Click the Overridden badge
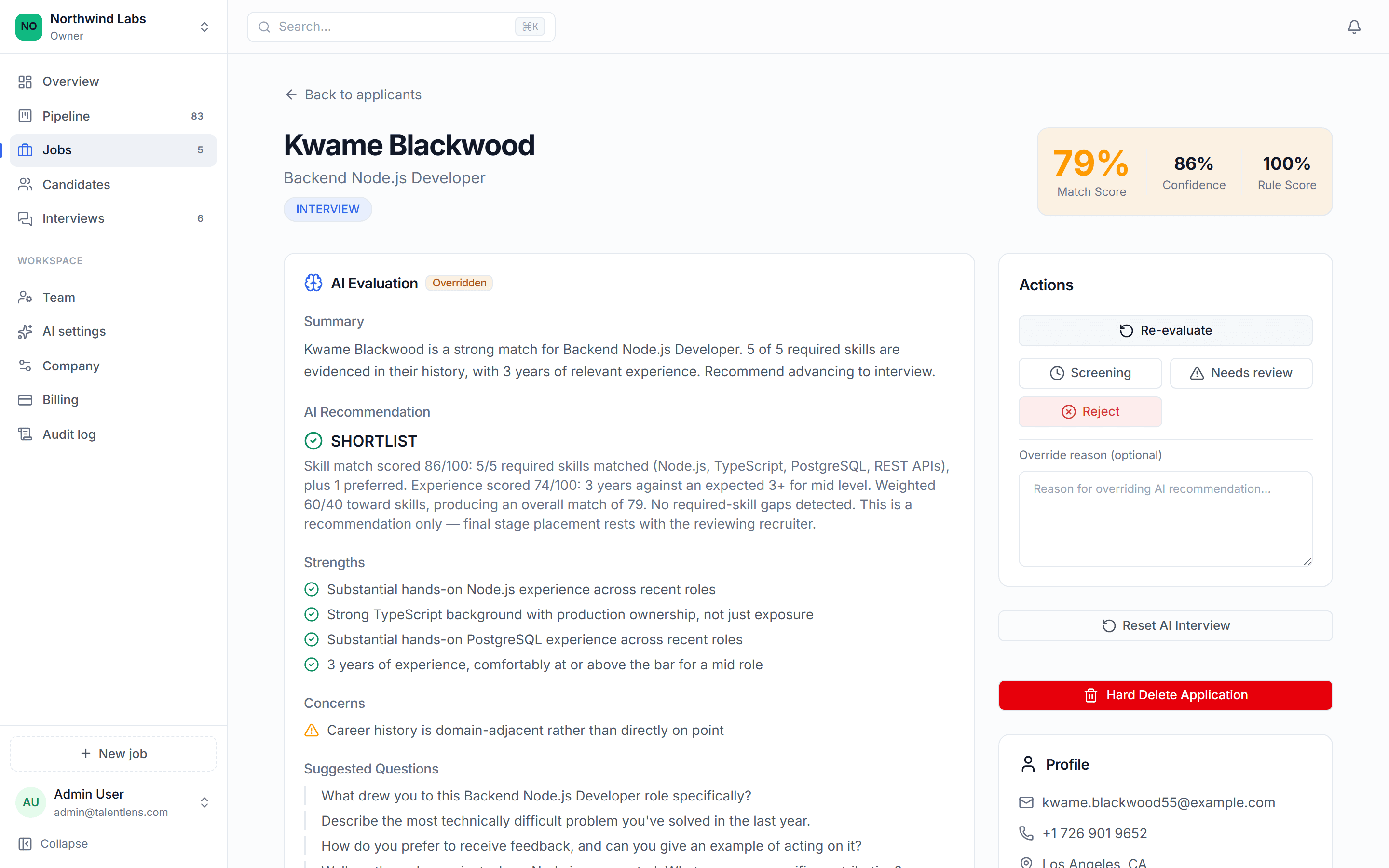The height and width of the screenshot is (868, 1389). pos(459,283)
